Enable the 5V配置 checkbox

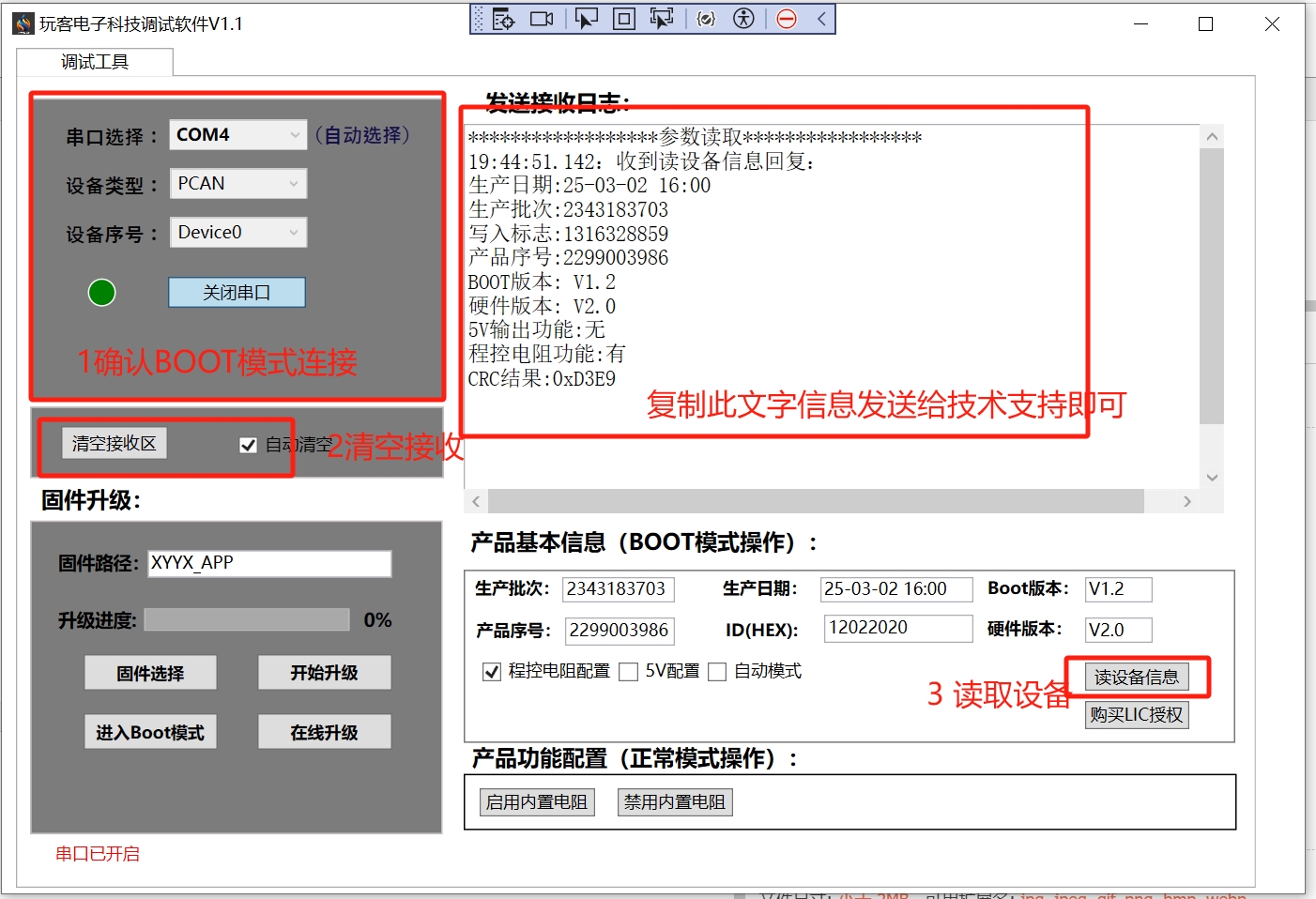(629, 672)
